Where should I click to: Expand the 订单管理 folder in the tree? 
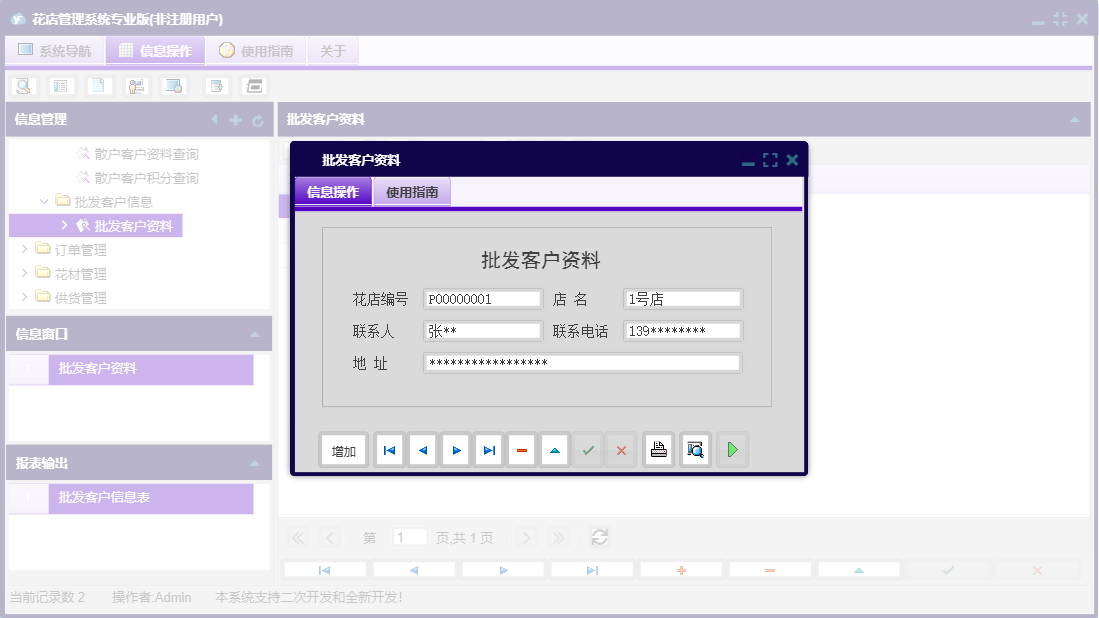(25, 249)
